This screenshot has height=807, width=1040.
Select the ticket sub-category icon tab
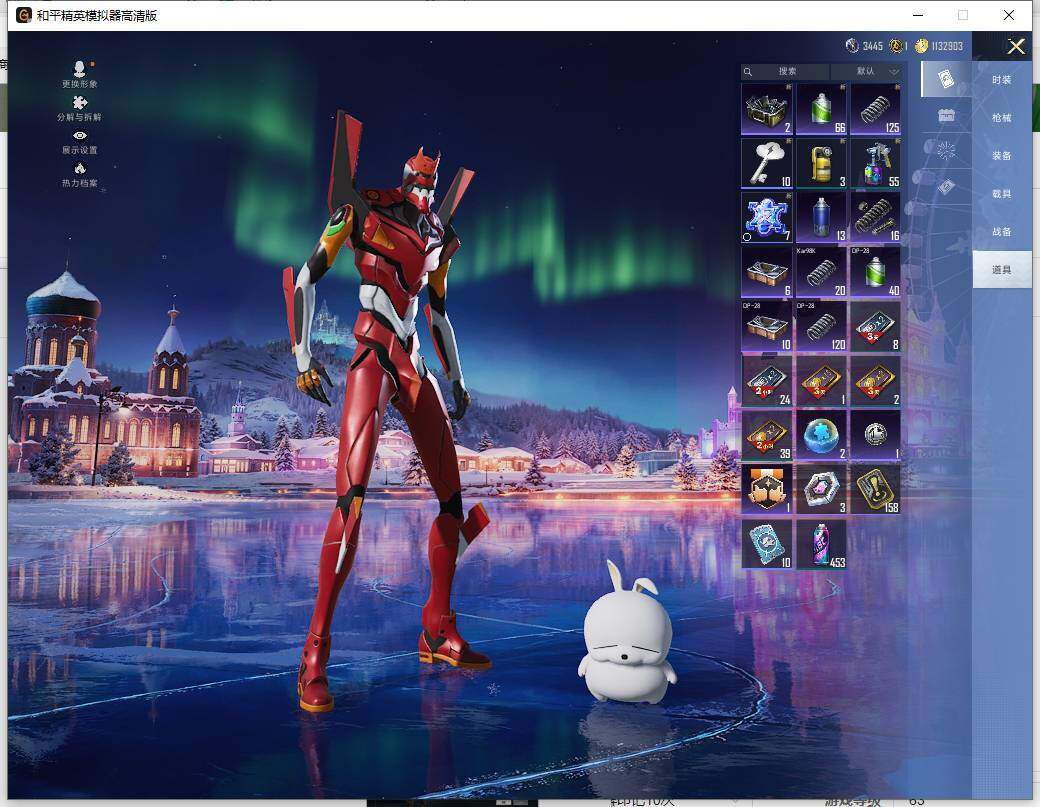point(946,187)
